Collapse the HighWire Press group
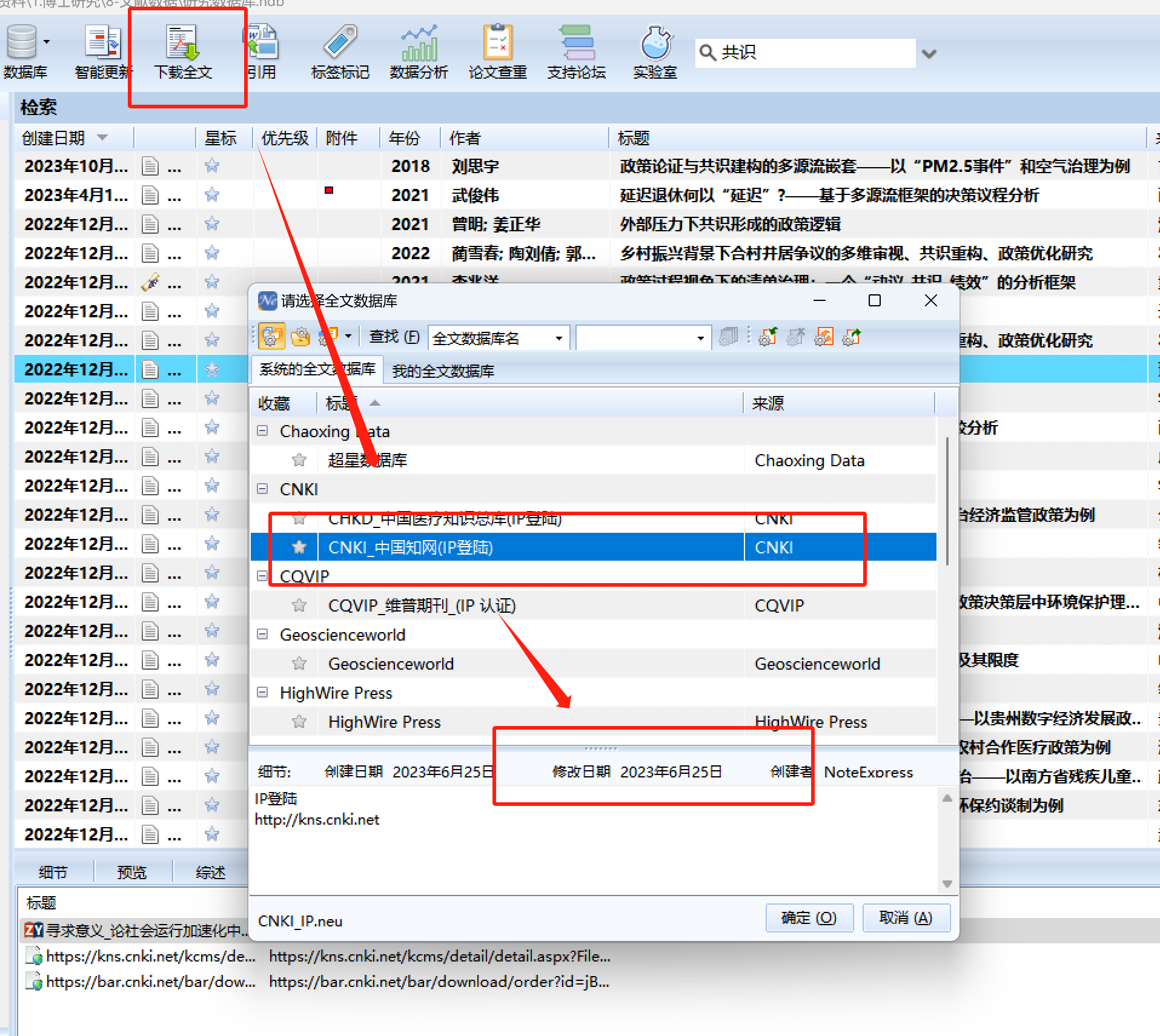This screenshot has height=1036, width=1160. [262, 692]
